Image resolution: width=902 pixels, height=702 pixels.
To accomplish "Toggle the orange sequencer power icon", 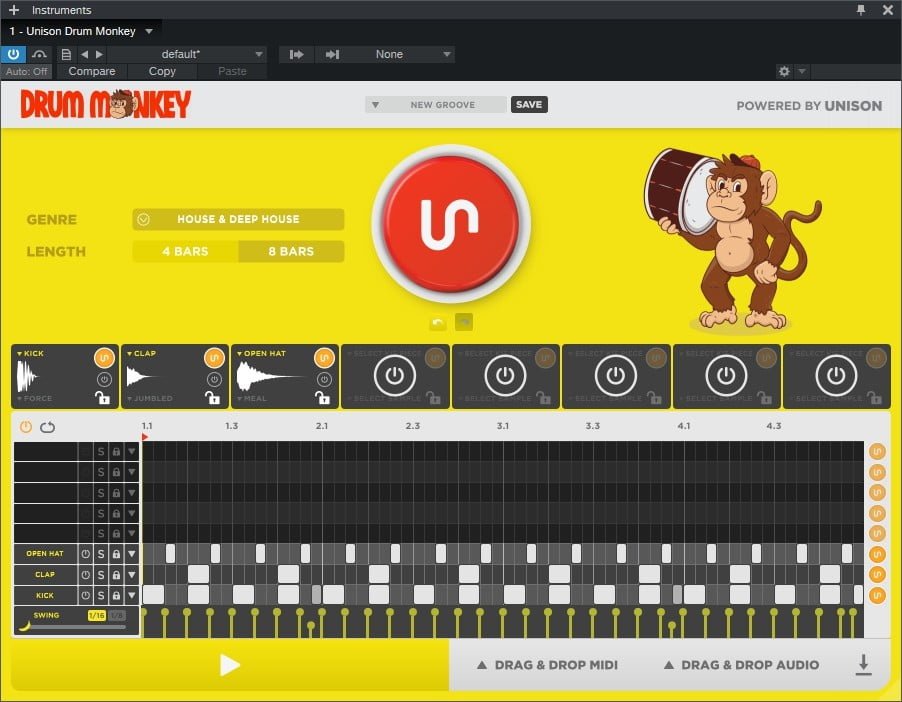I will pos(26,426).
